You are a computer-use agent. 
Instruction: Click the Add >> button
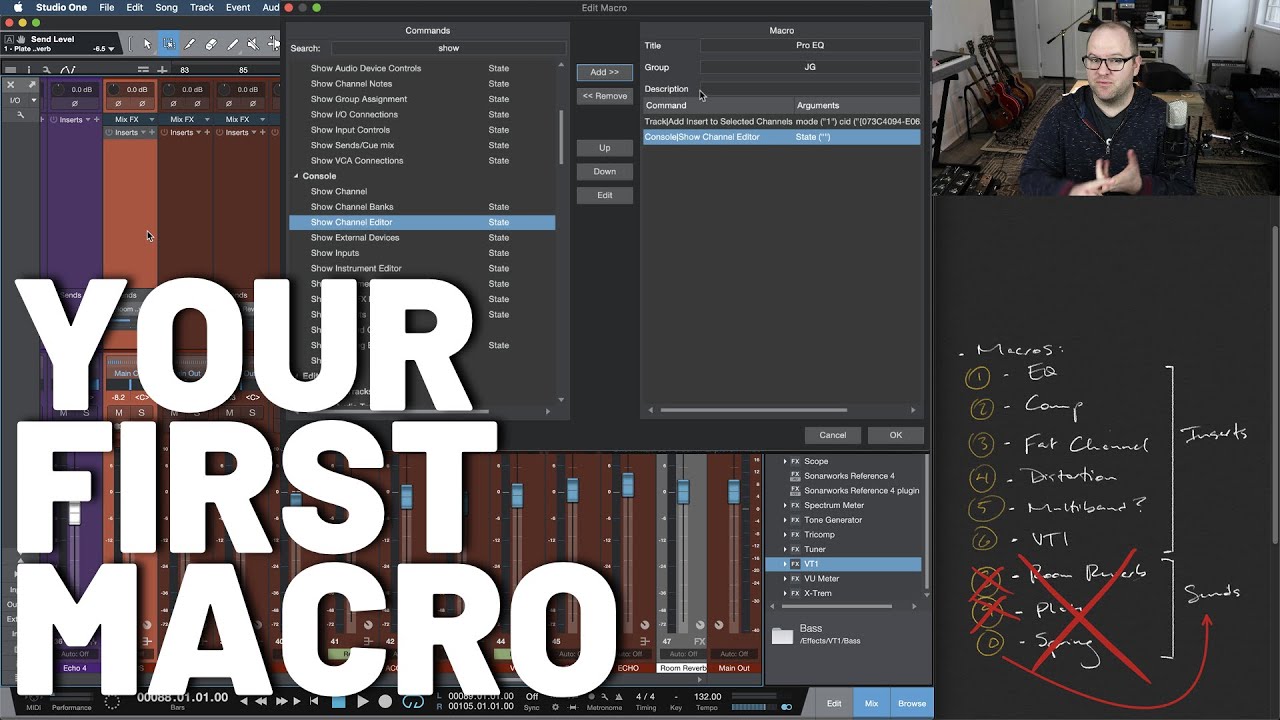pos(604,72)
